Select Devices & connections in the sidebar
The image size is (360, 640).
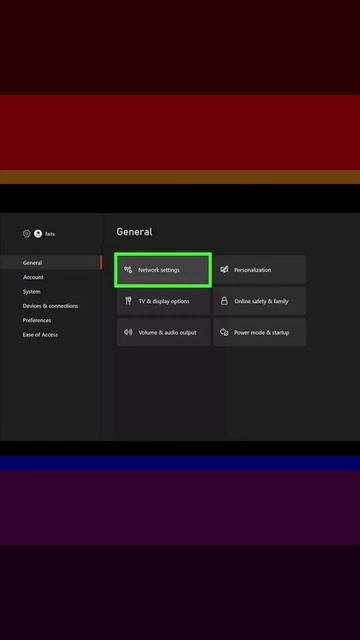50,306
